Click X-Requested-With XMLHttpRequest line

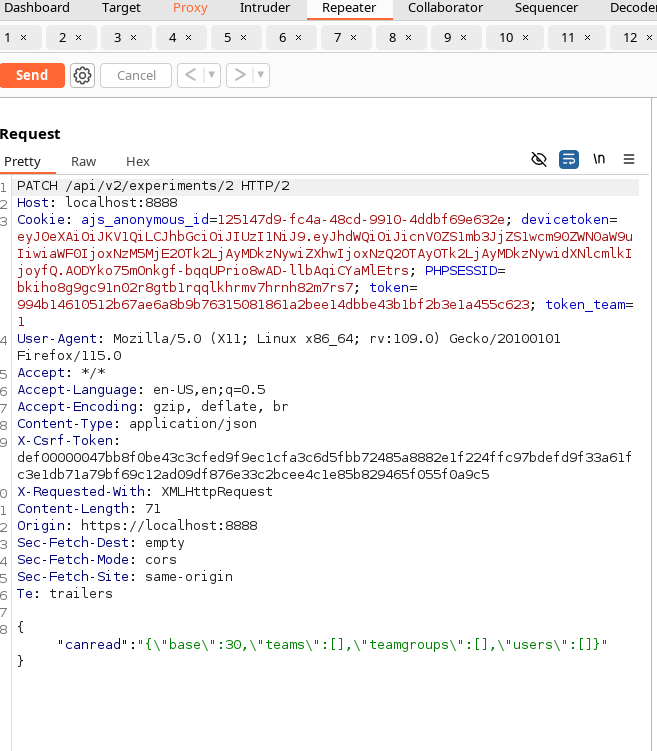(x=145, y=492)
